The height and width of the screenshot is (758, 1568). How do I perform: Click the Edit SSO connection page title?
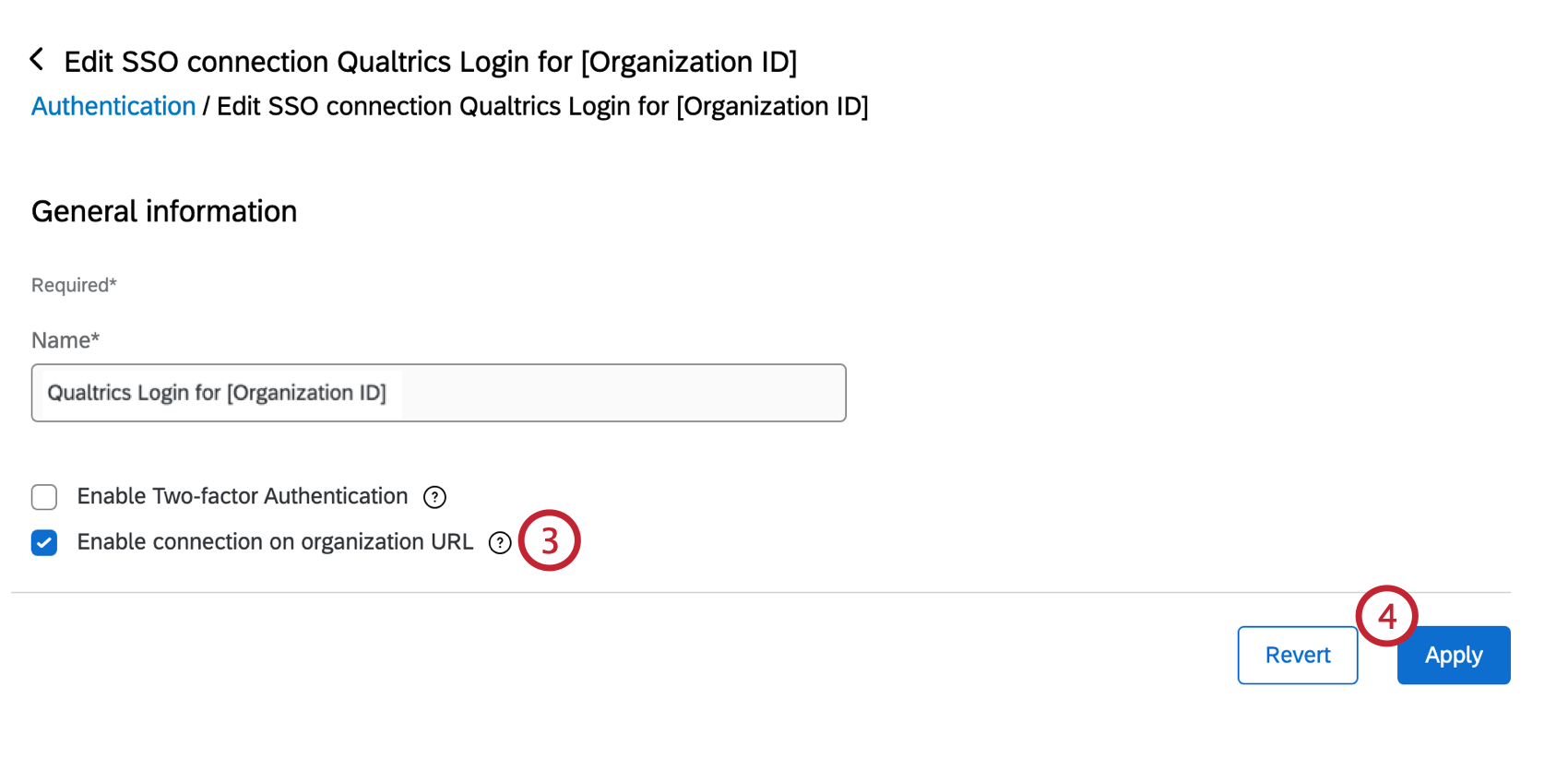pyautogui.click(x=430, y=62)
